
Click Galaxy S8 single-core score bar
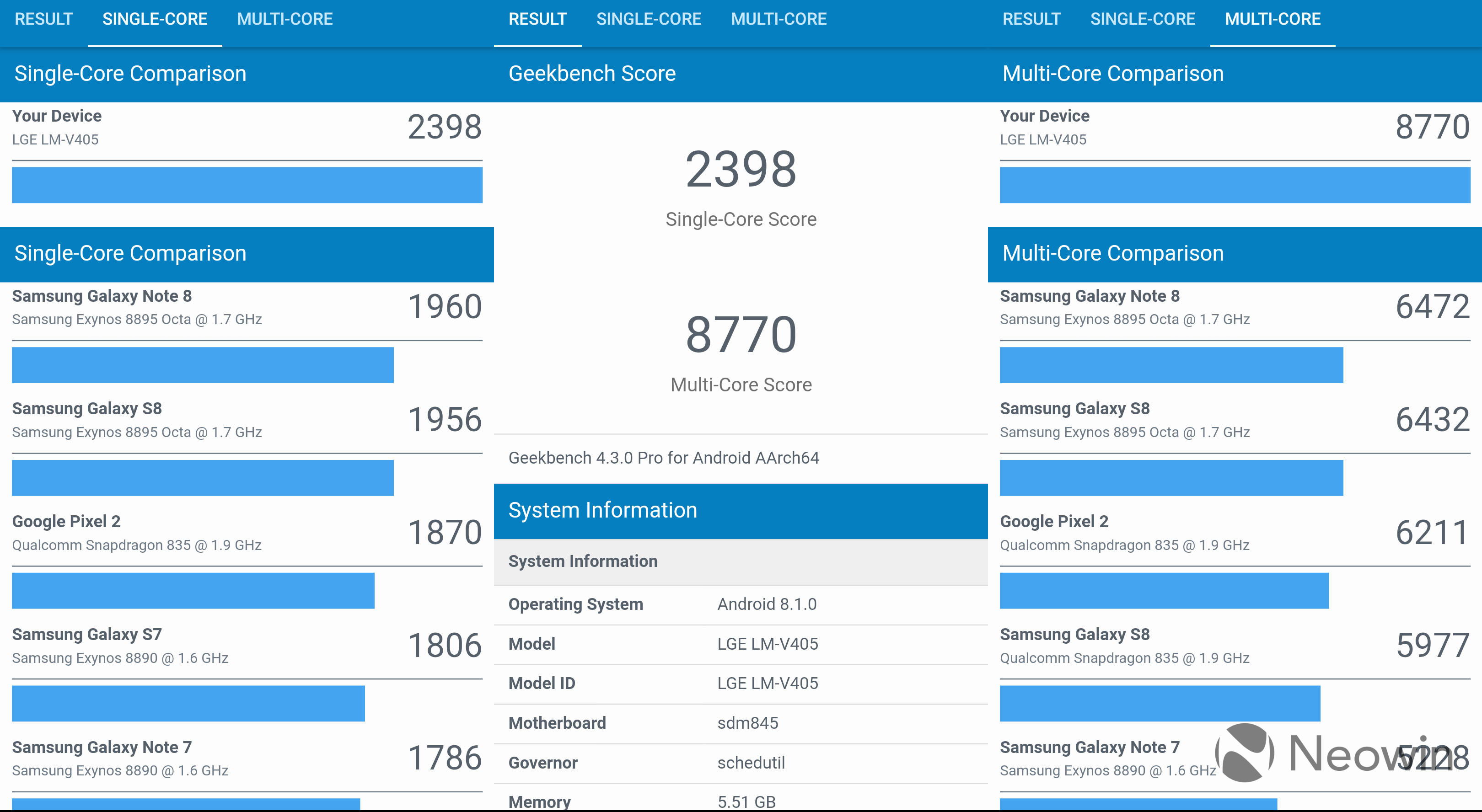tap(203, 478)
